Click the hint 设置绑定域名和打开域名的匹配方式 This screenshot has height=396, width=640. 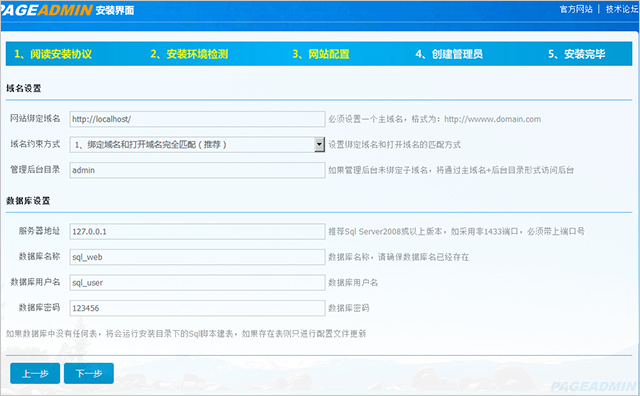click(395, 145)
